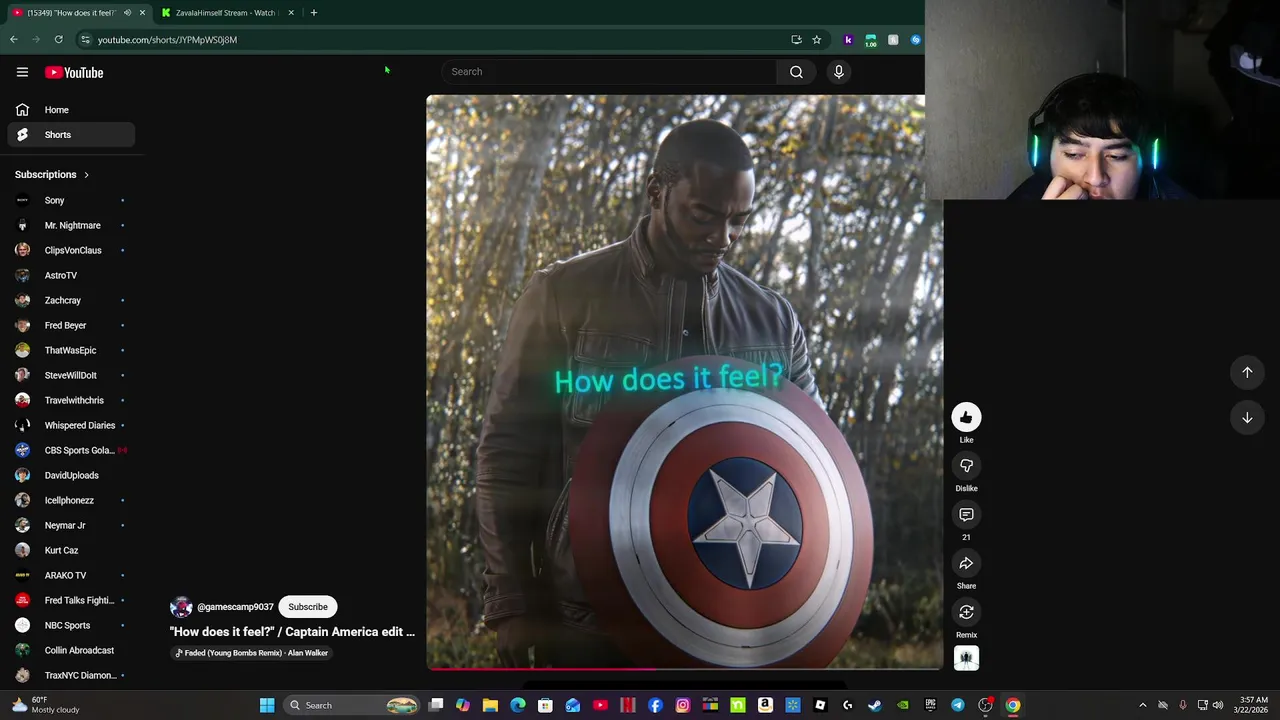Screen dimensions: 1280x720
Task: Open @gamescamp9037 channel handle
Action: click(235, 607)
